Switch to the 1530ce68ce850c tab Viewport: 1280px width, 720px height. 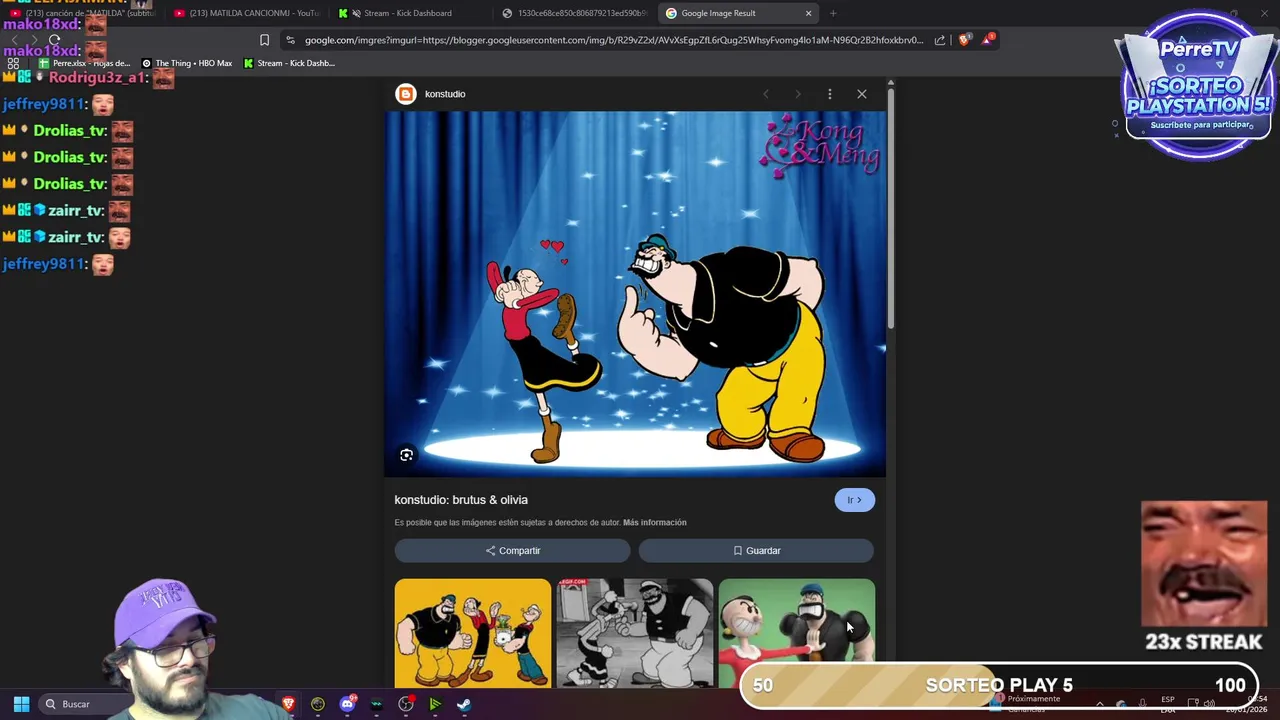pos(575,13)
